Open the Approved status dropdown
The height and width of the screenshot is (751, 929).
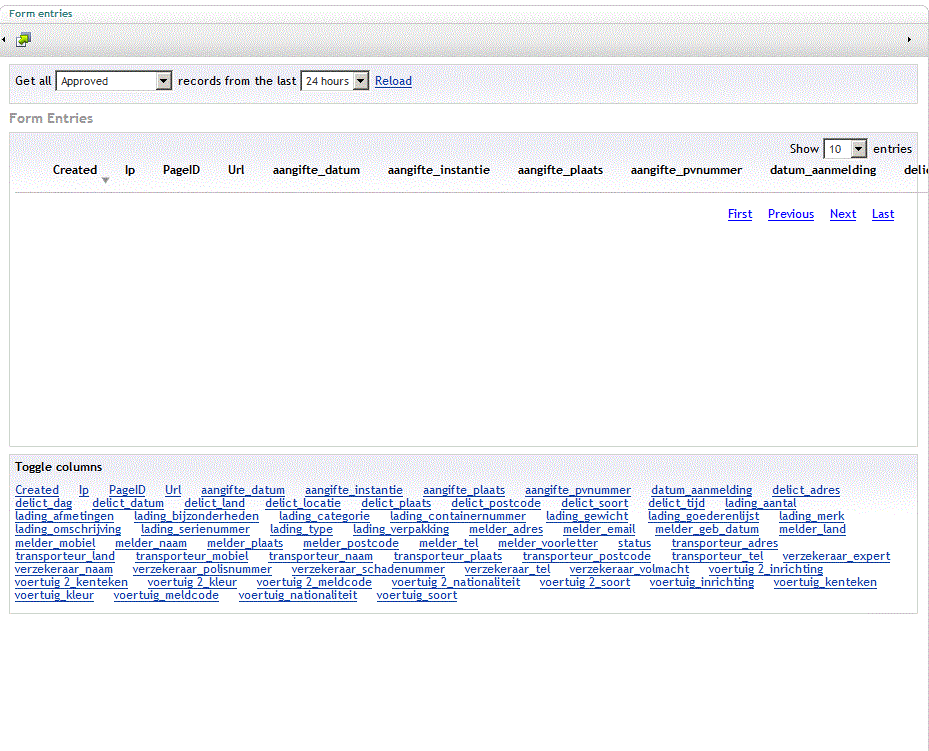[x=114, y=81]
